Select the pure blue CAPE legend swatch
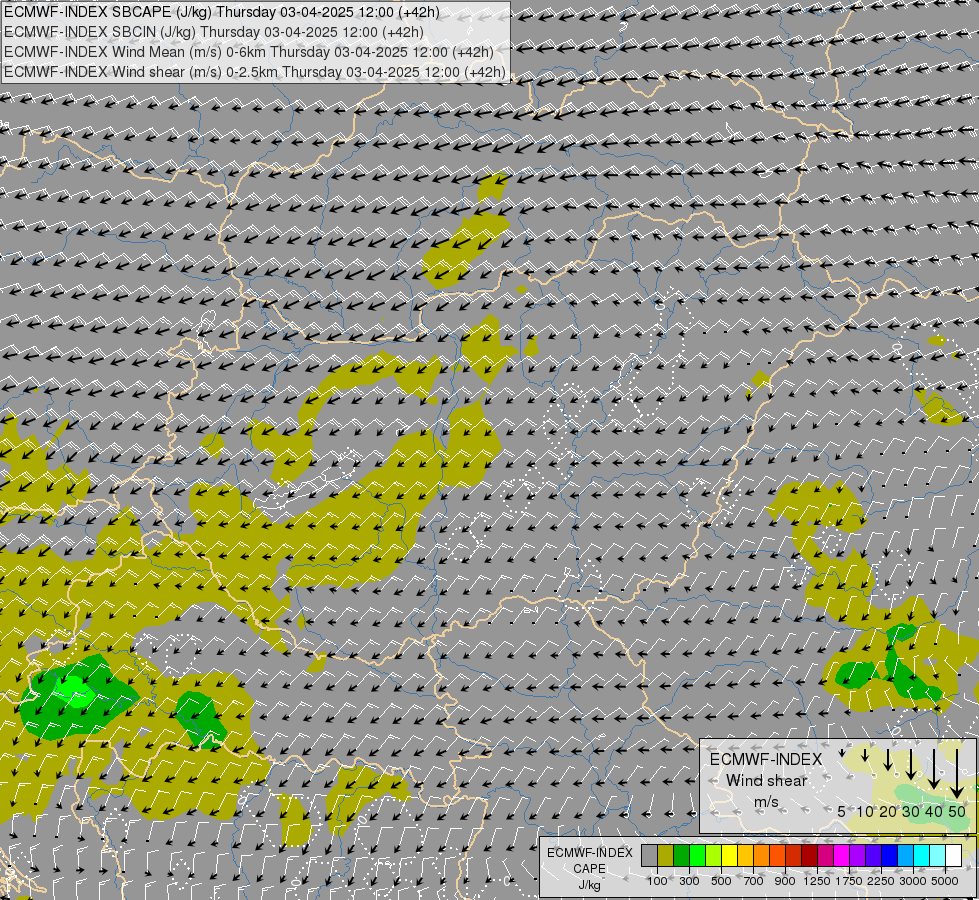 (889, 856)
